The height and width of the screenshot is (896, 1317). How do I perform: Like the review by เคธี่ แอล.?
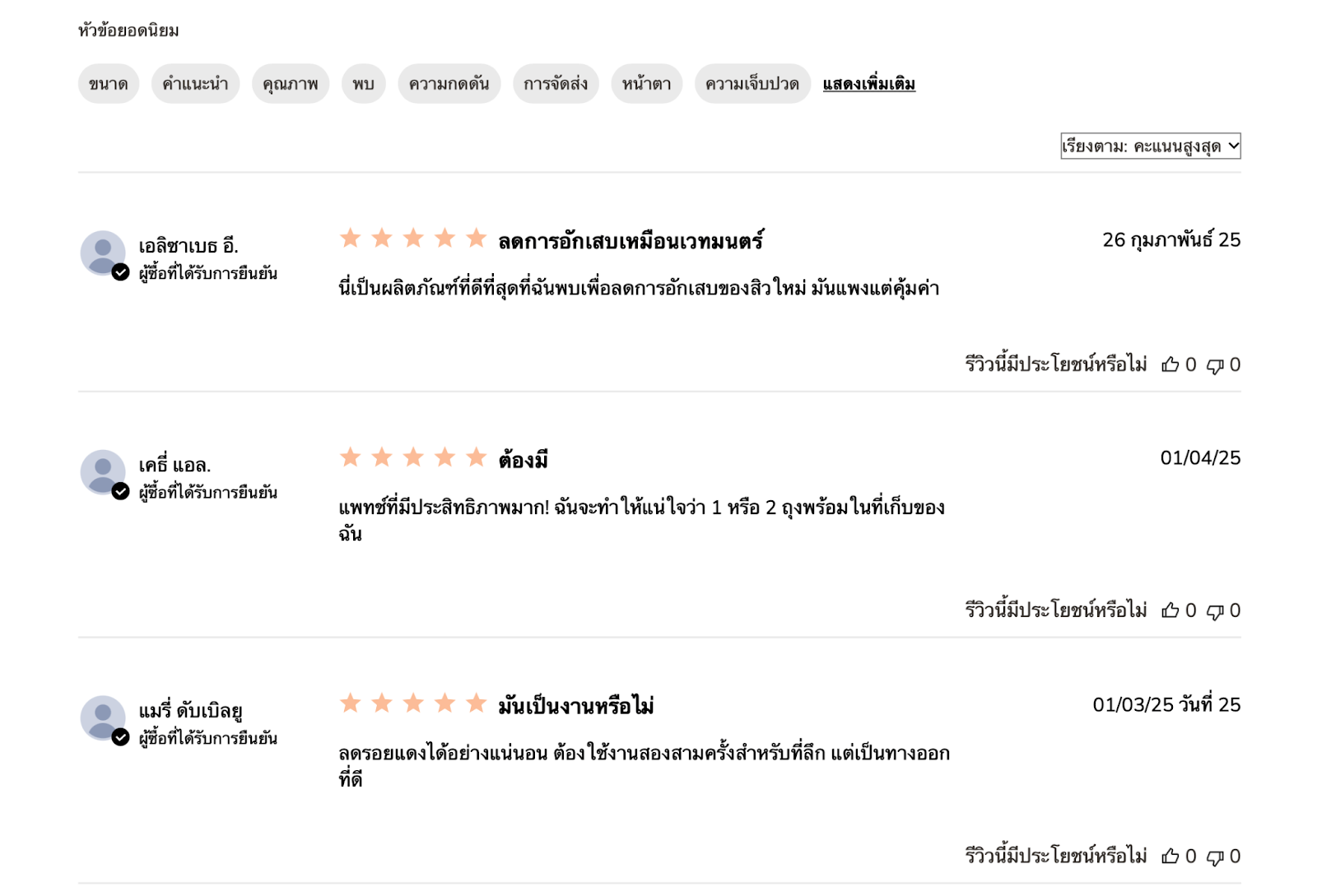tap(1170, 610)
